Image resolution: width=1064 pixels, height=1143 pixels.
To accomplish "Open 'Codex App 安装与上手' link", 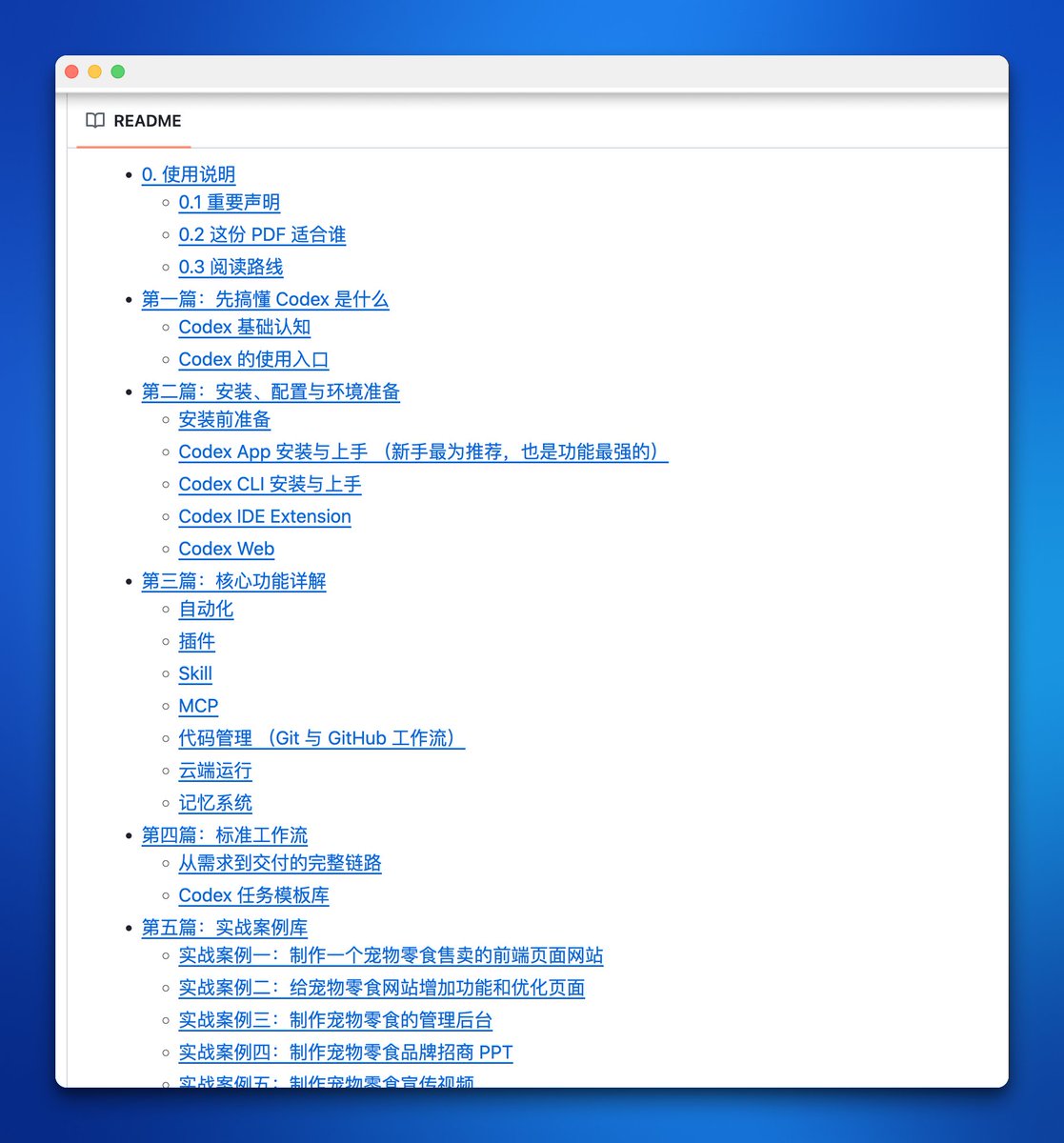I will [x=424, y=451].
